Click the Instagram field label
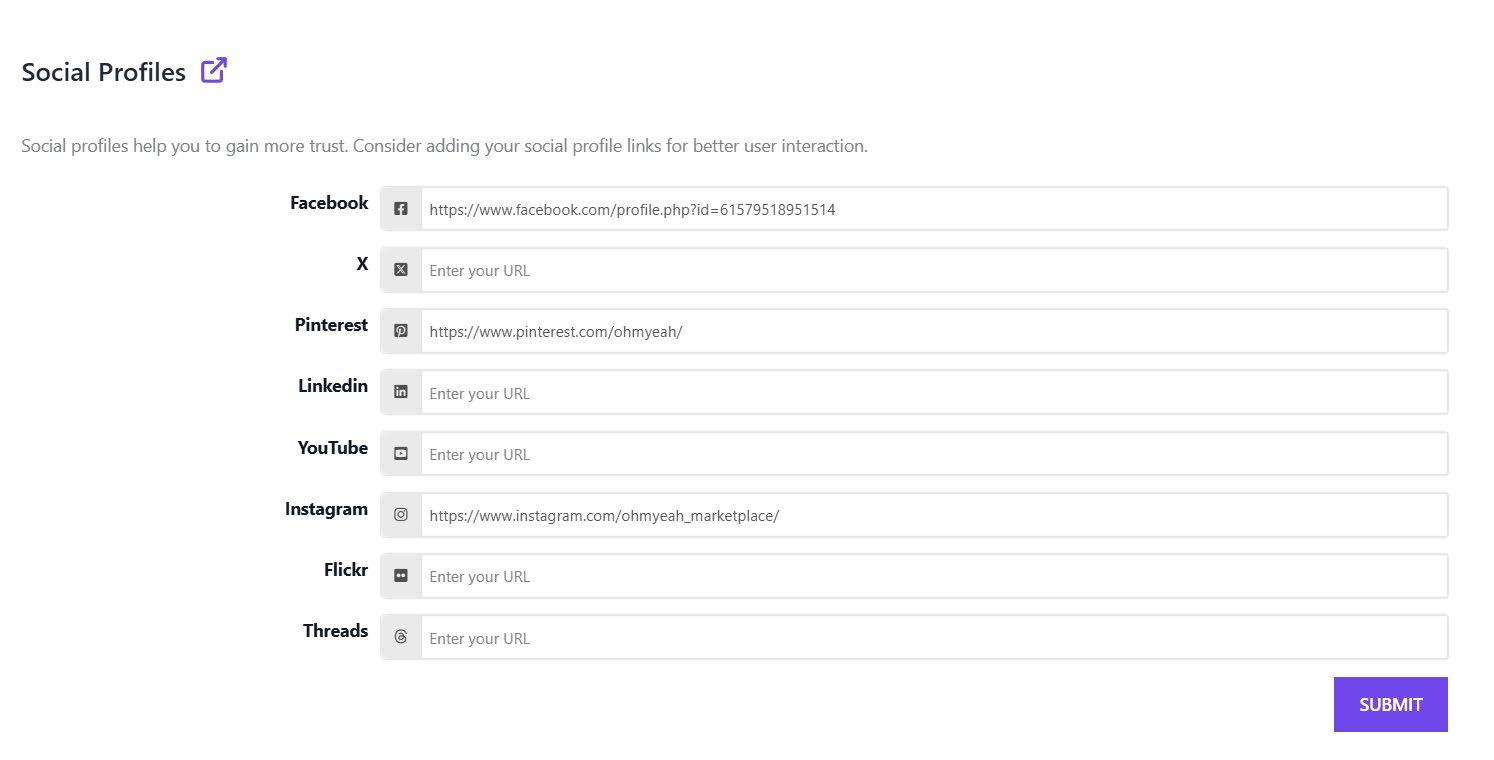 pos(326,509)
